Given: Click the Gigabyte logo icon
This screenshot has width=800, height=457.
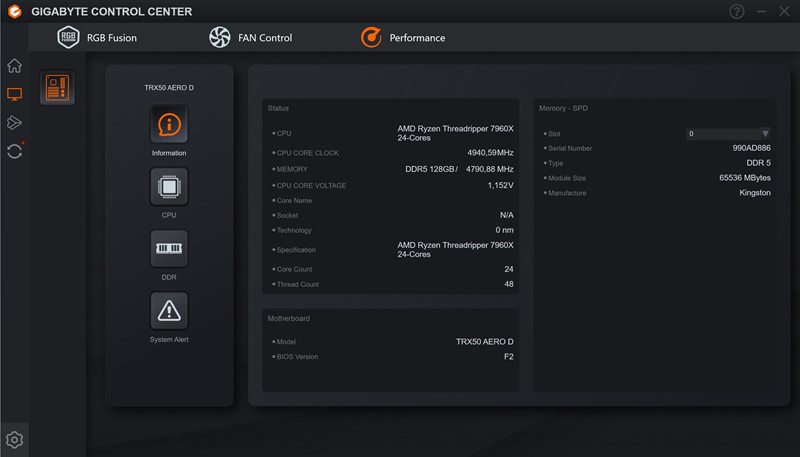Looking at the screenshot, I should [x=15, y=11].
